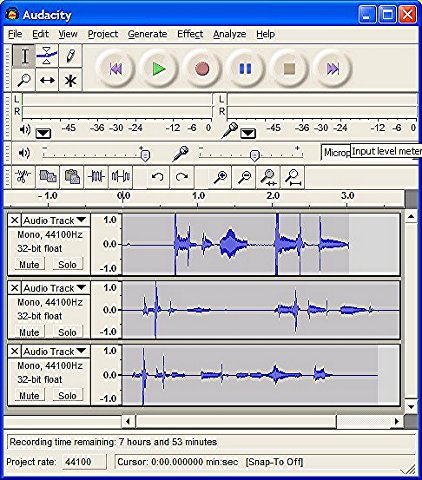Image resolution: width=422 pixels, height=480 pixels.
Task: Mute the first audio track
Action: coord(29,265)
